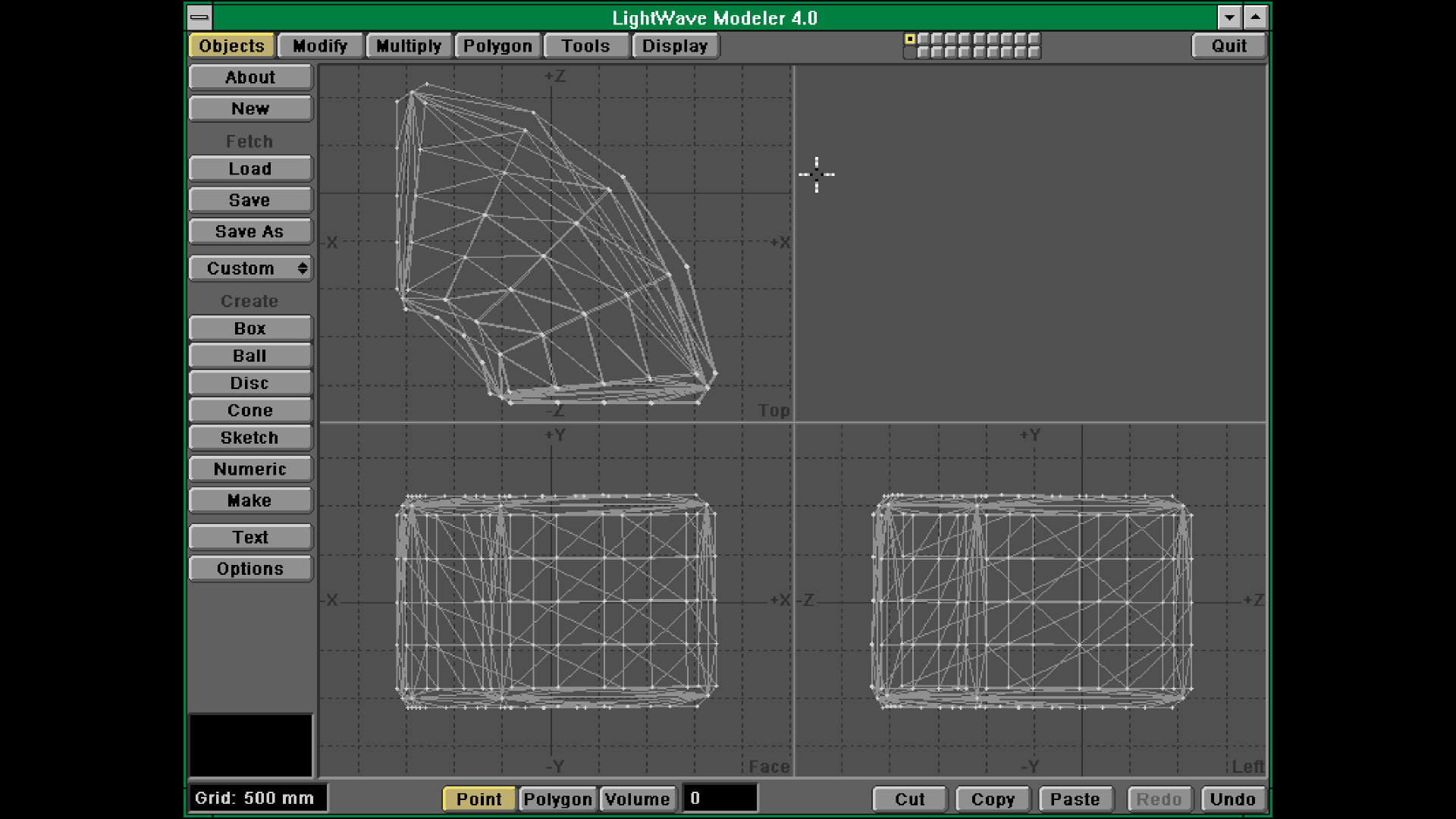
Task: Paste from the clipboard
Action: point(1075,799)
